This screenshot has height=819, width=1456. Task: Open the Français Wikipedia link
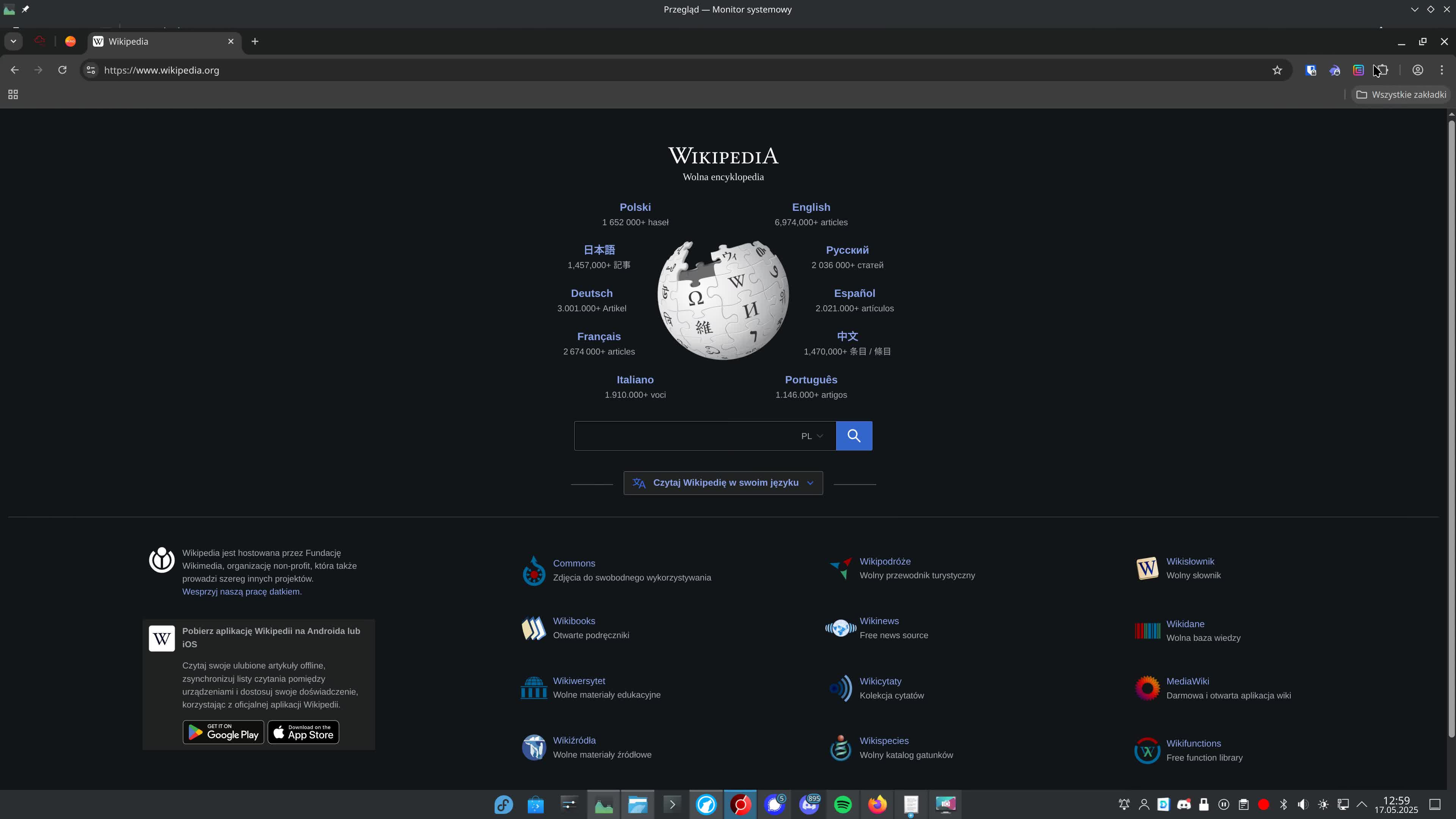pos(599,336)
